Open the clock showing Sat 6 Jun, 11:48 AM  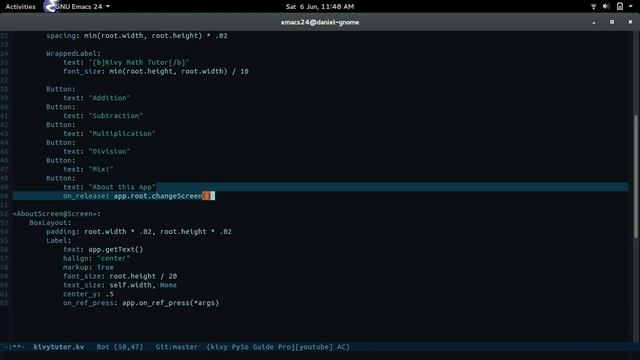click(320, 7)
